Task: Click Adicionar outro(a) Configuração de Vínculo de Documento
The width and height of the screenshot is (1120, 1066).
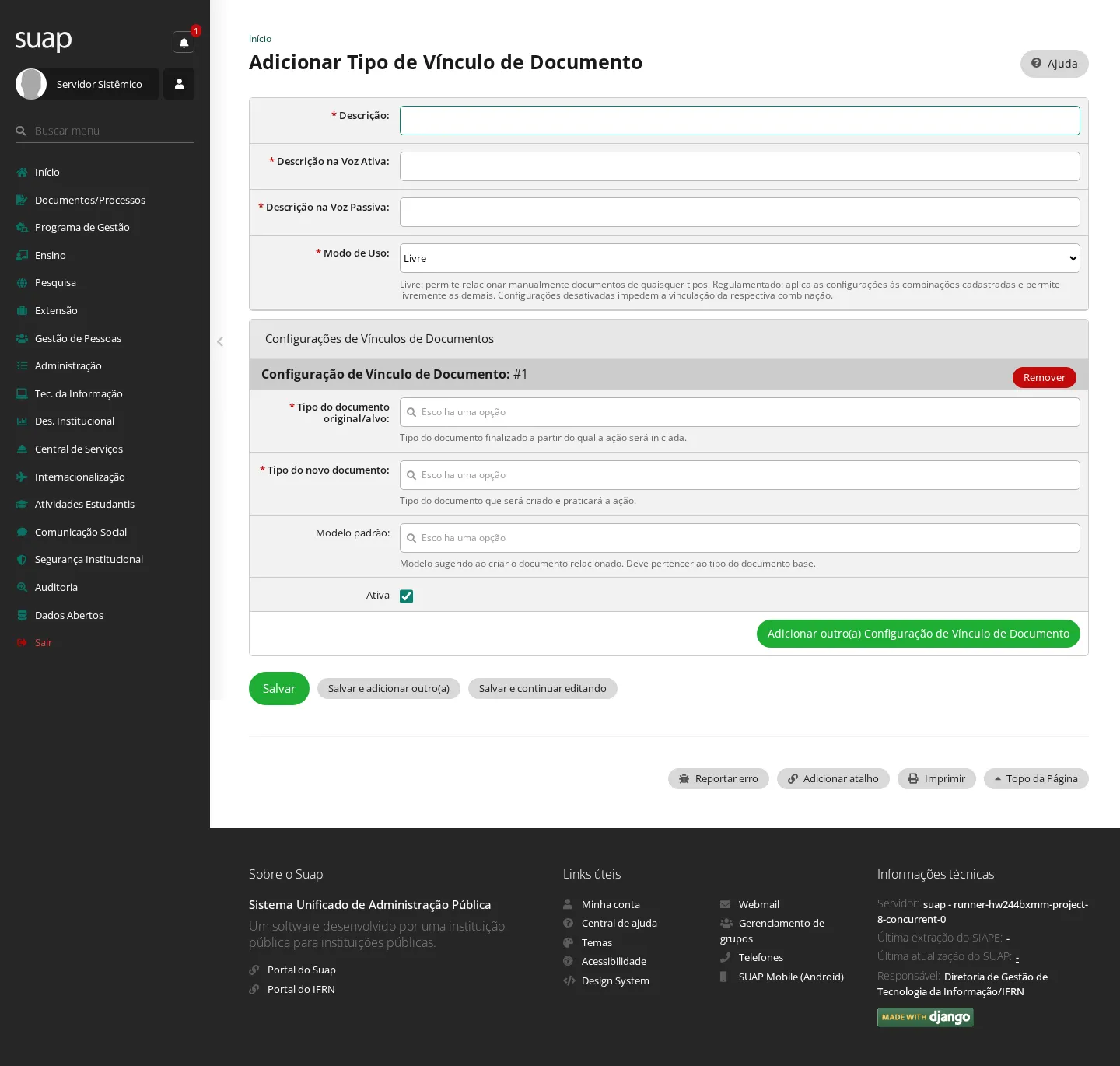Action: (918, 634)
